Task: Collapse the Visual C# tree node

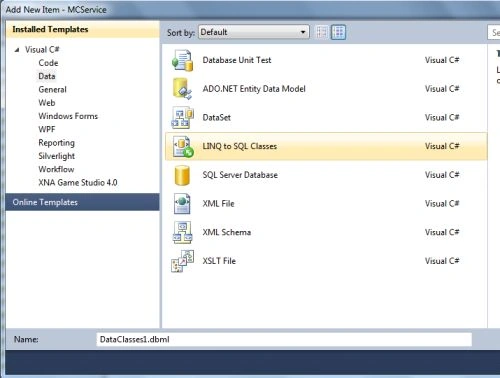Action: tap(17, 50)
